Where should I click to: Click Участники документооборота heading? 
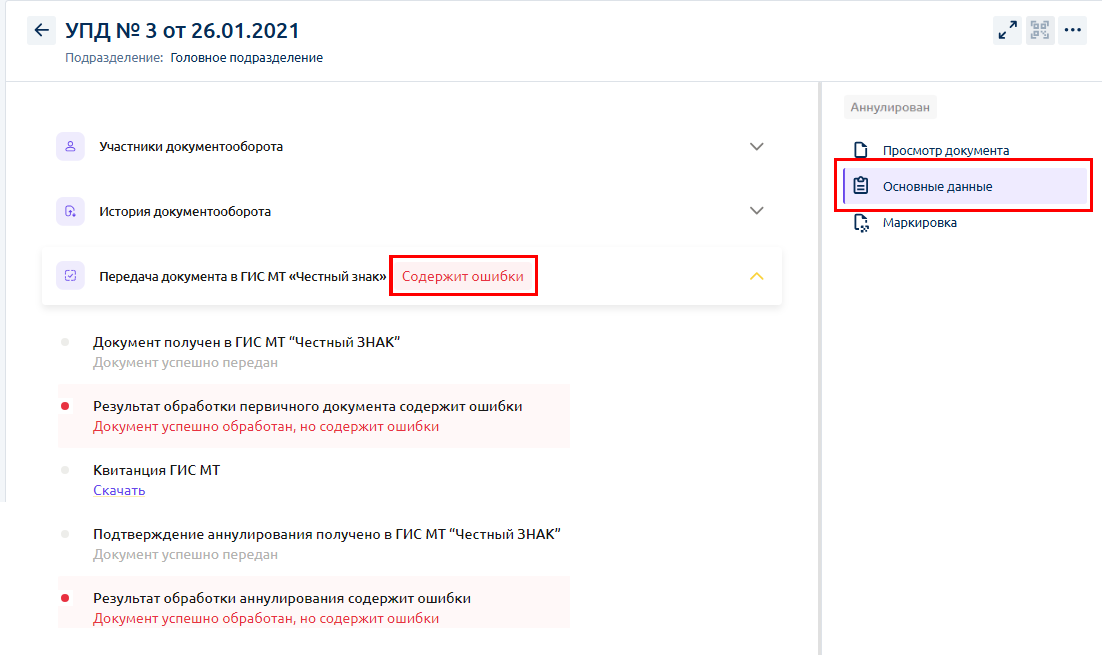190,146
